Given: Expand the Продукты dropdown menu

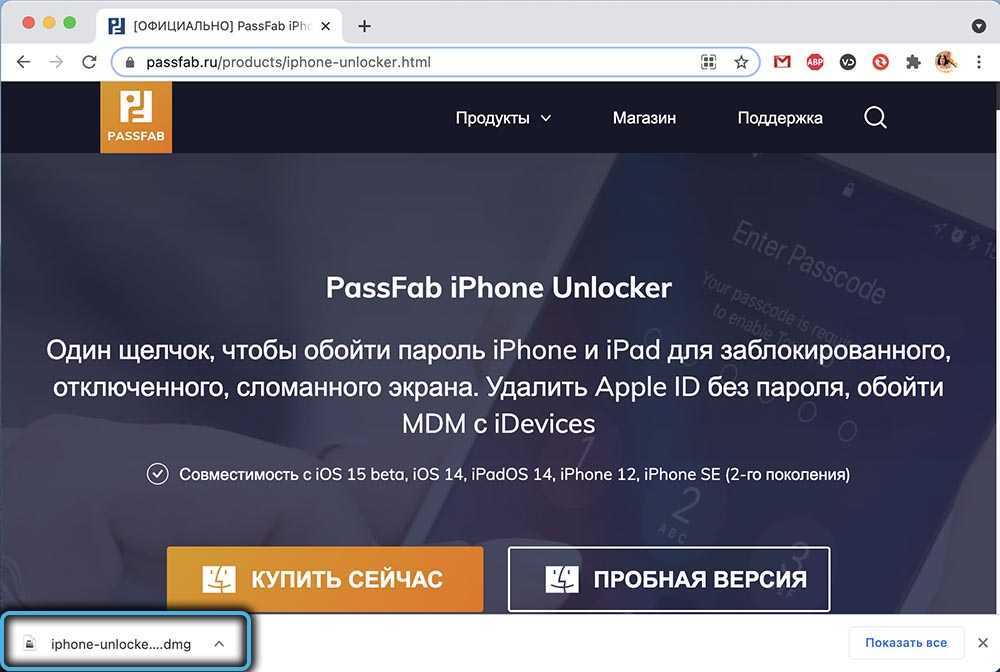Looking at the screenshot, I should 503,118.
